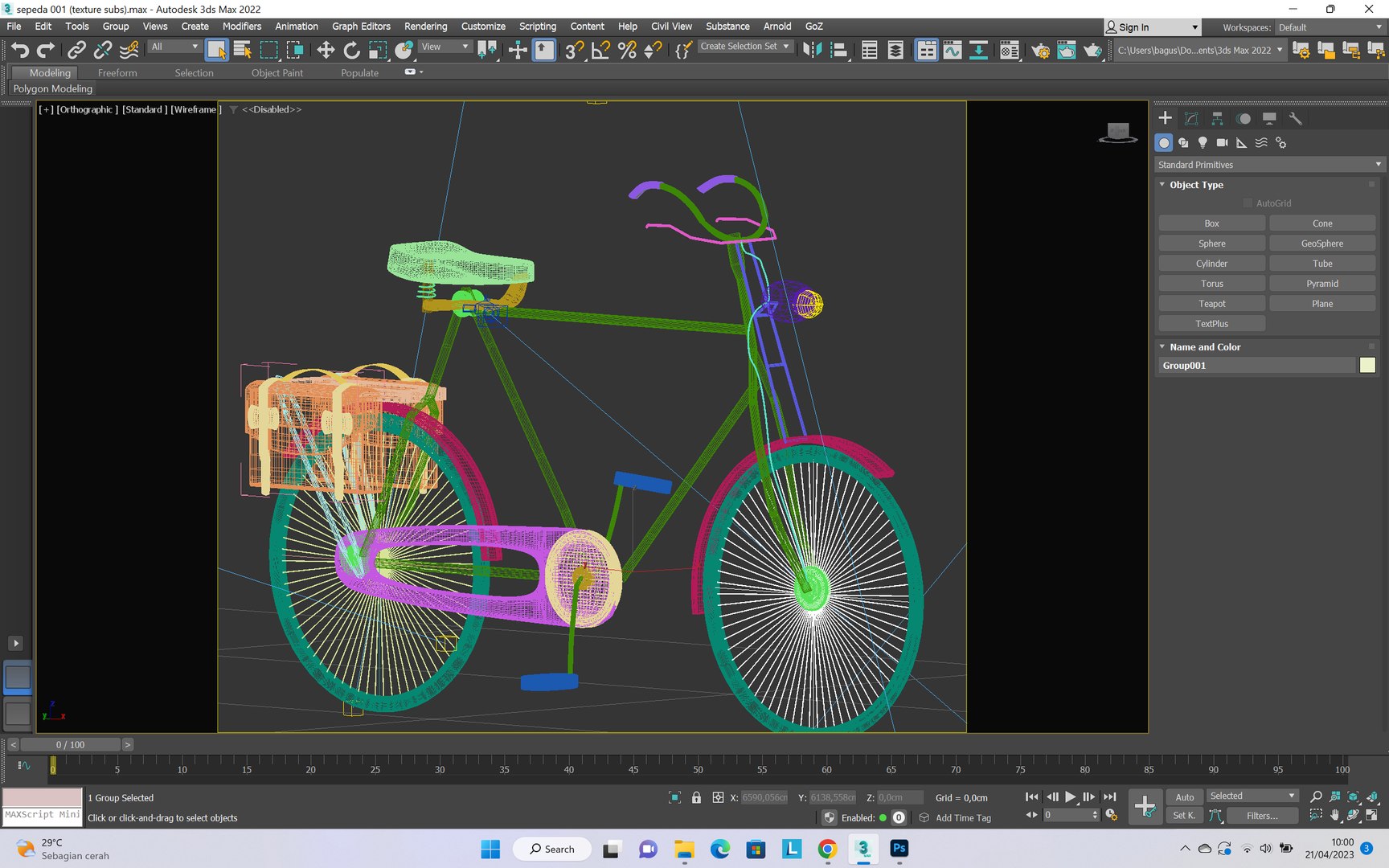Screen dimensions: 1389x868
Task: Click the Group001 name field
Action: (x=1256, y=366)
